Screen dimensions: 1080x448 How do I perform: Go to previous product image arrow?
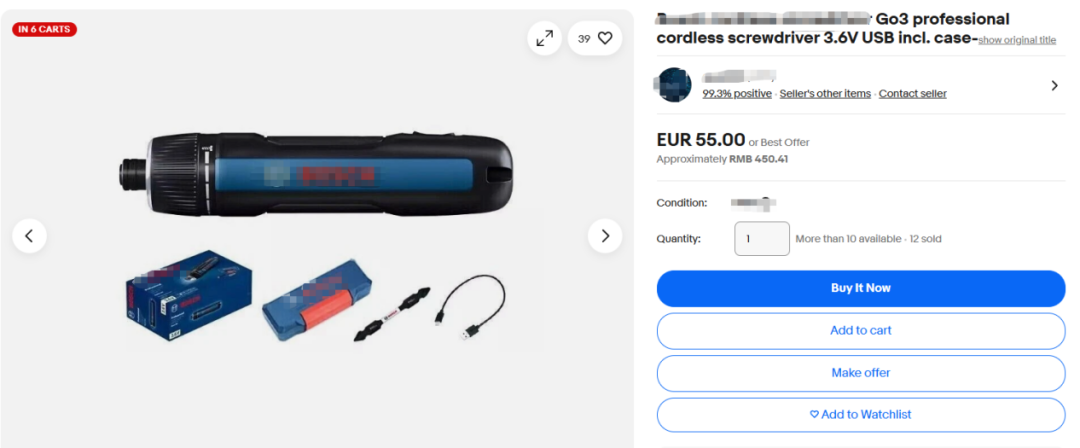click(x=30, y=236)
